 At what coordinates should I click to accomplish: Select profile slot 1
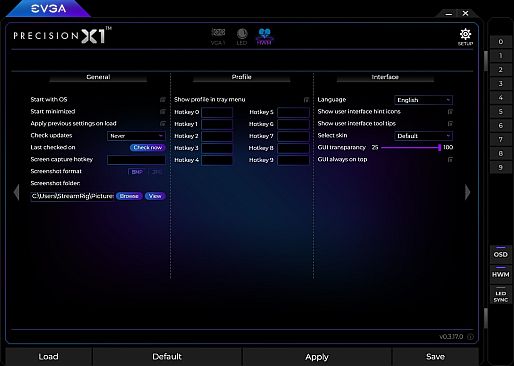(x=500, y=56)
